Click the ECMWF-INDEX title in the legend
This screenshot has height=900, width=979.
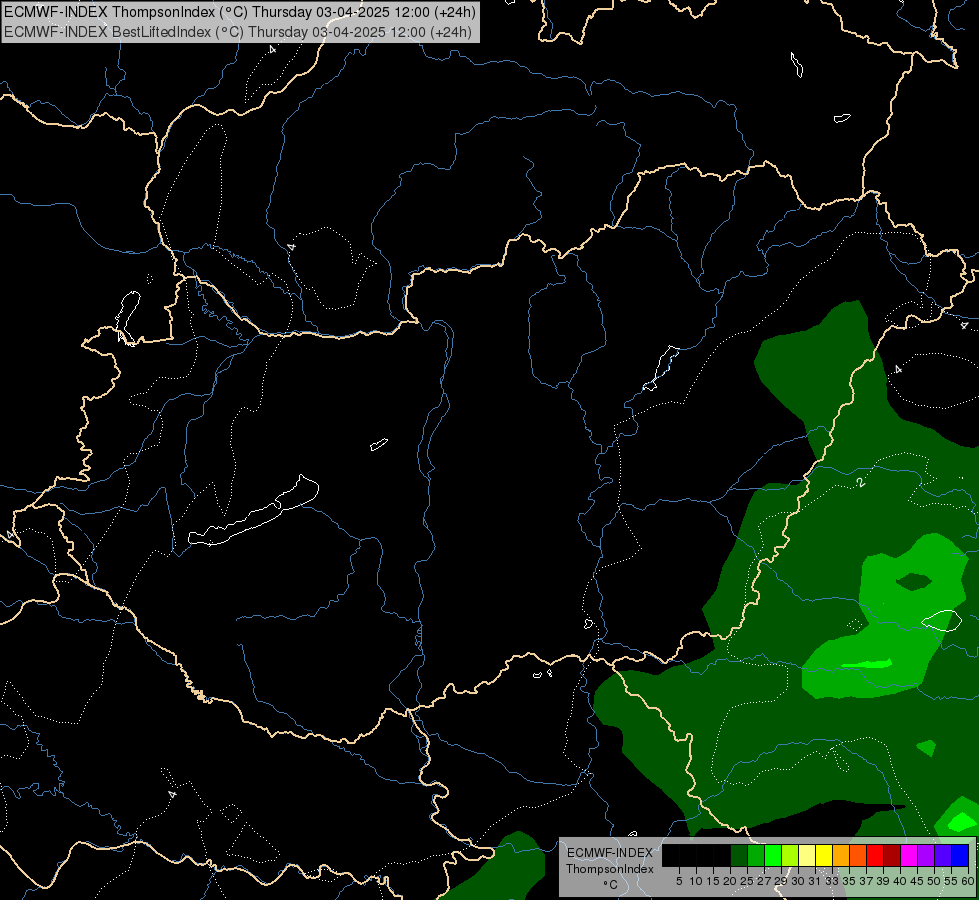pos(610,853)
